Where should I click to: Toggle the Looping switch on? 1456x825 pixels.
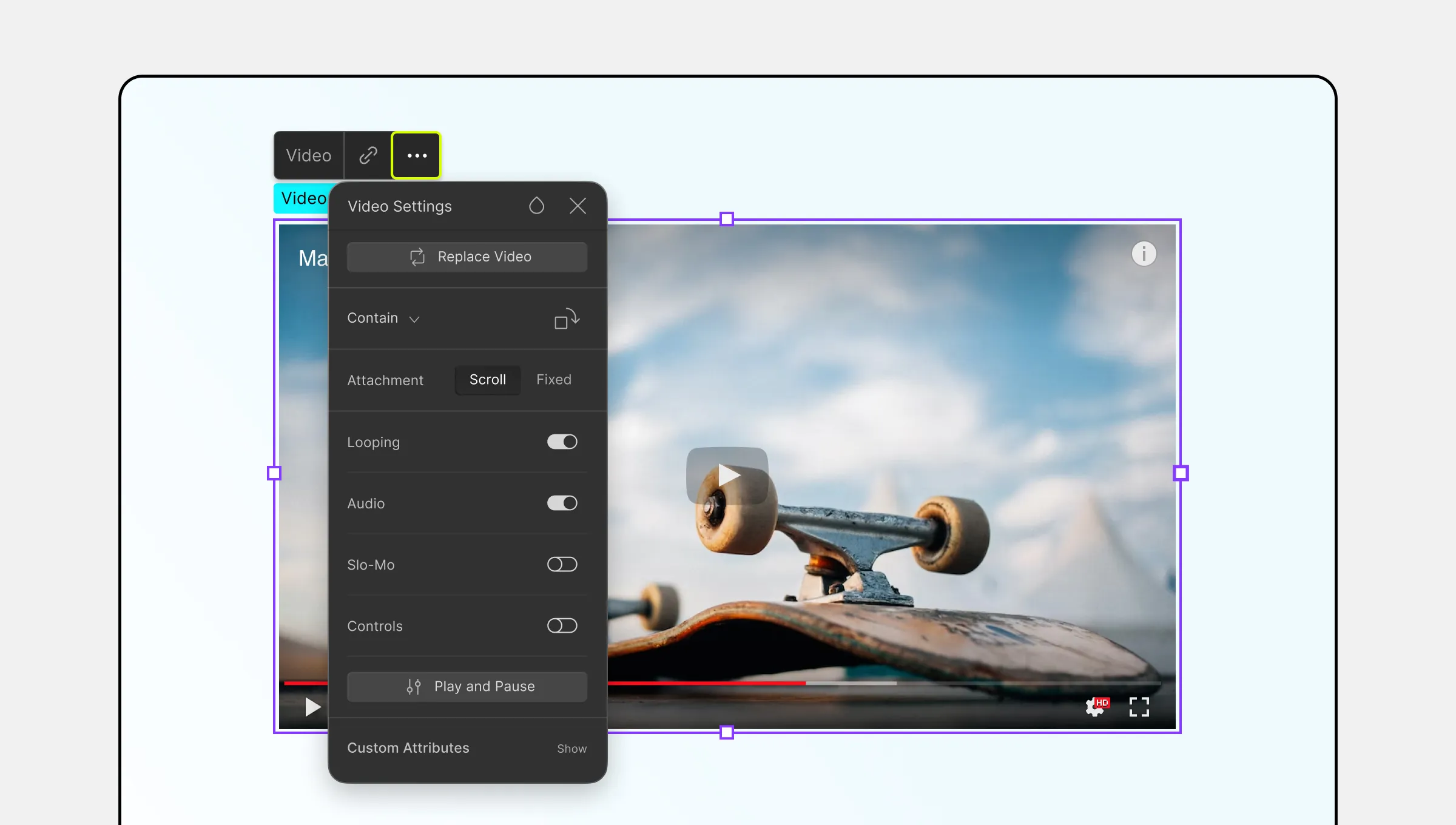563,442
